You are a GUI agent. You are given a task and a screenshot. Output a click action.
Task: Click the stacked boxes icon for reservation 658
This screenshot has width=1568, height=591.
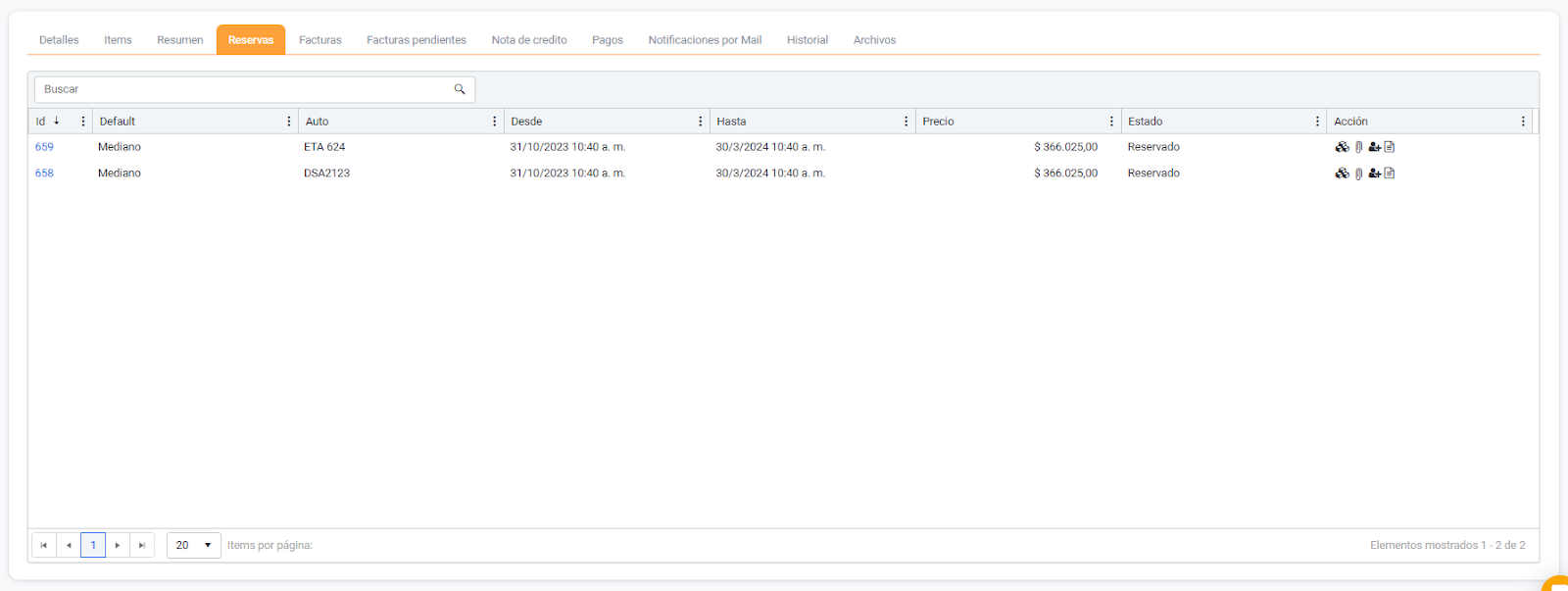tap(1342, 173)
